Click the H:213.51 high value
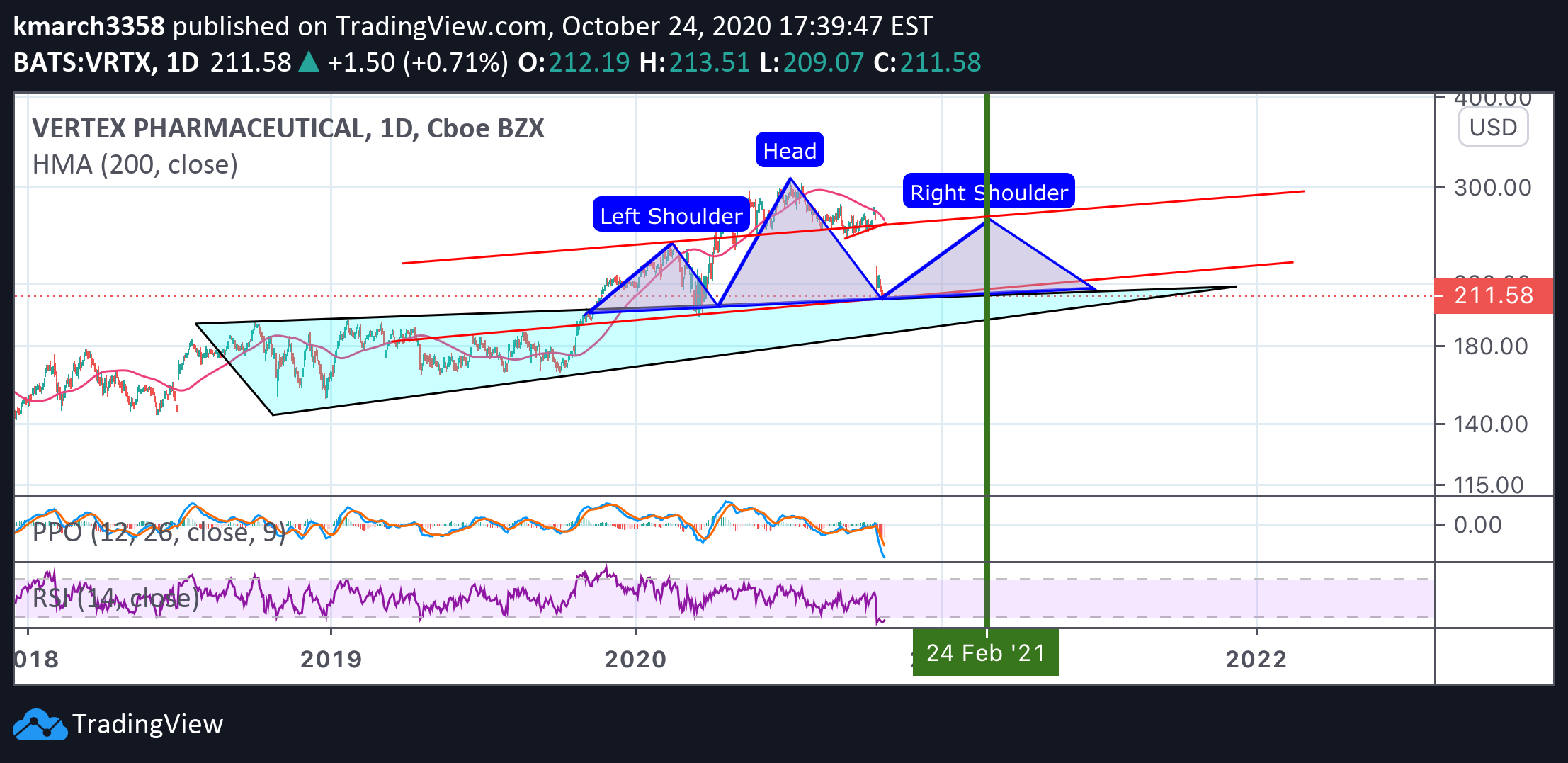The width and height of the screenshot is (1568, 763). [x=694, y=62]
